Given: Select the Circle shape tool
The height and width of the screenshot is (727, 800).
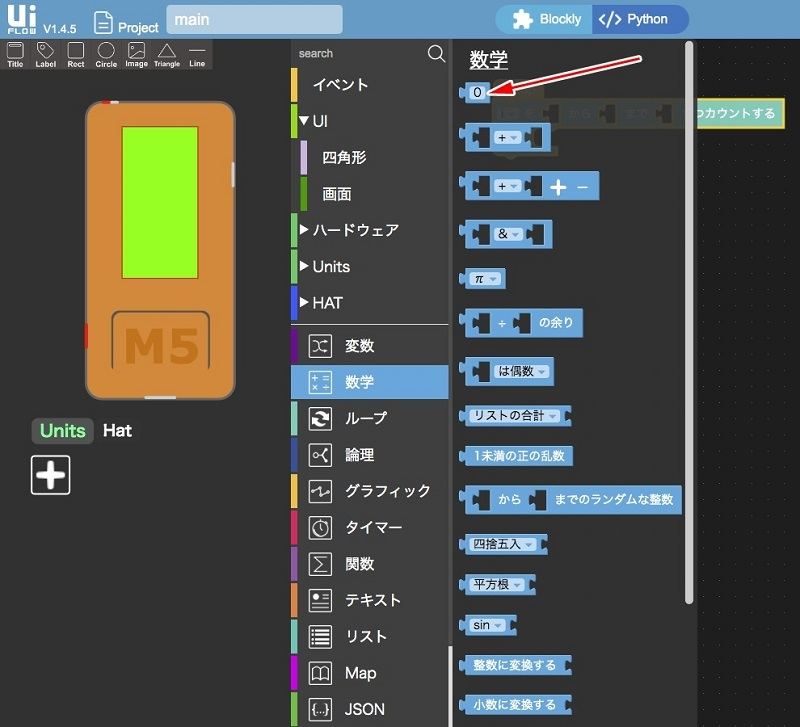Looking at the screenshot, I should [106, 54].
